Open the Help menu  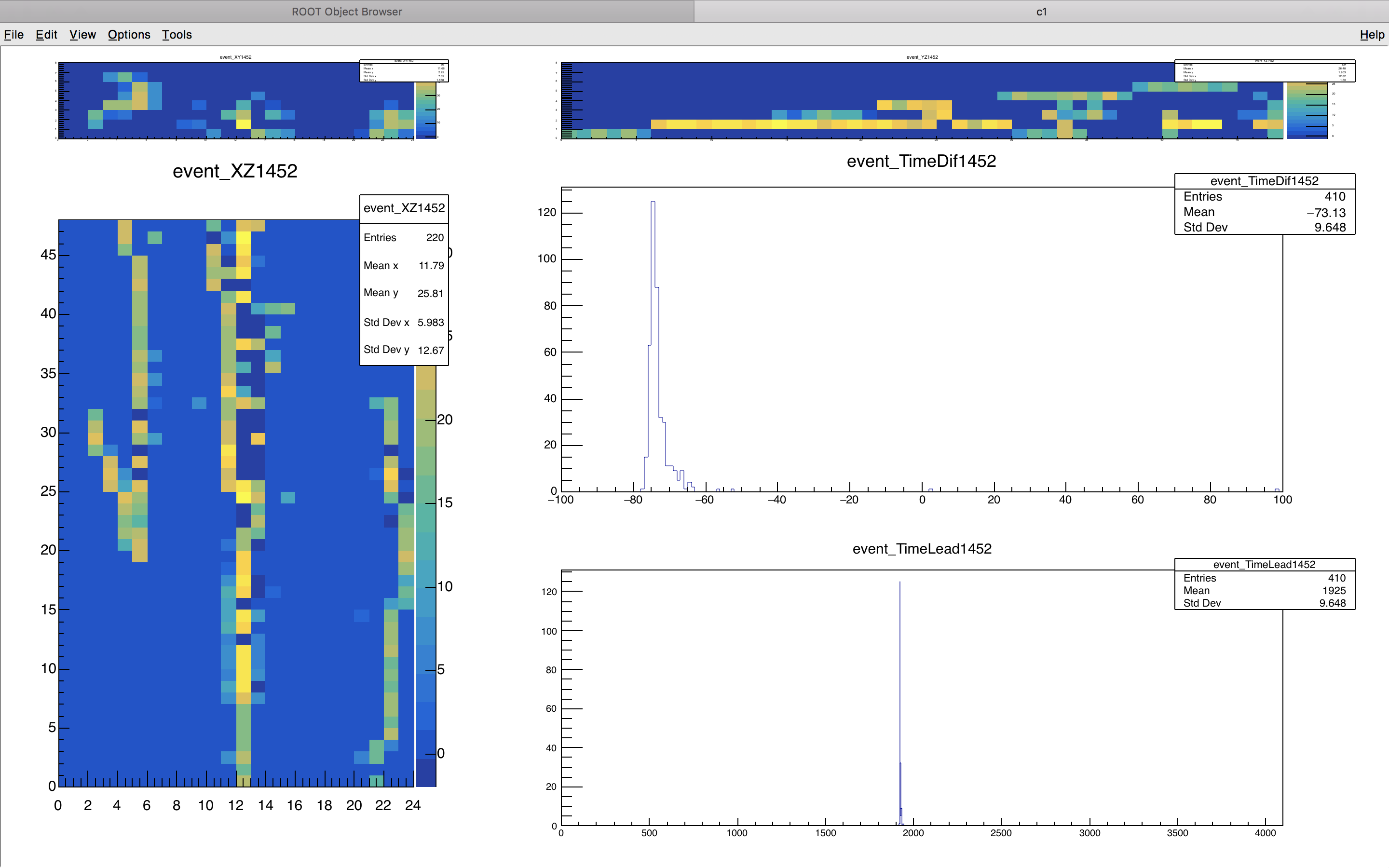point(1372,34)
